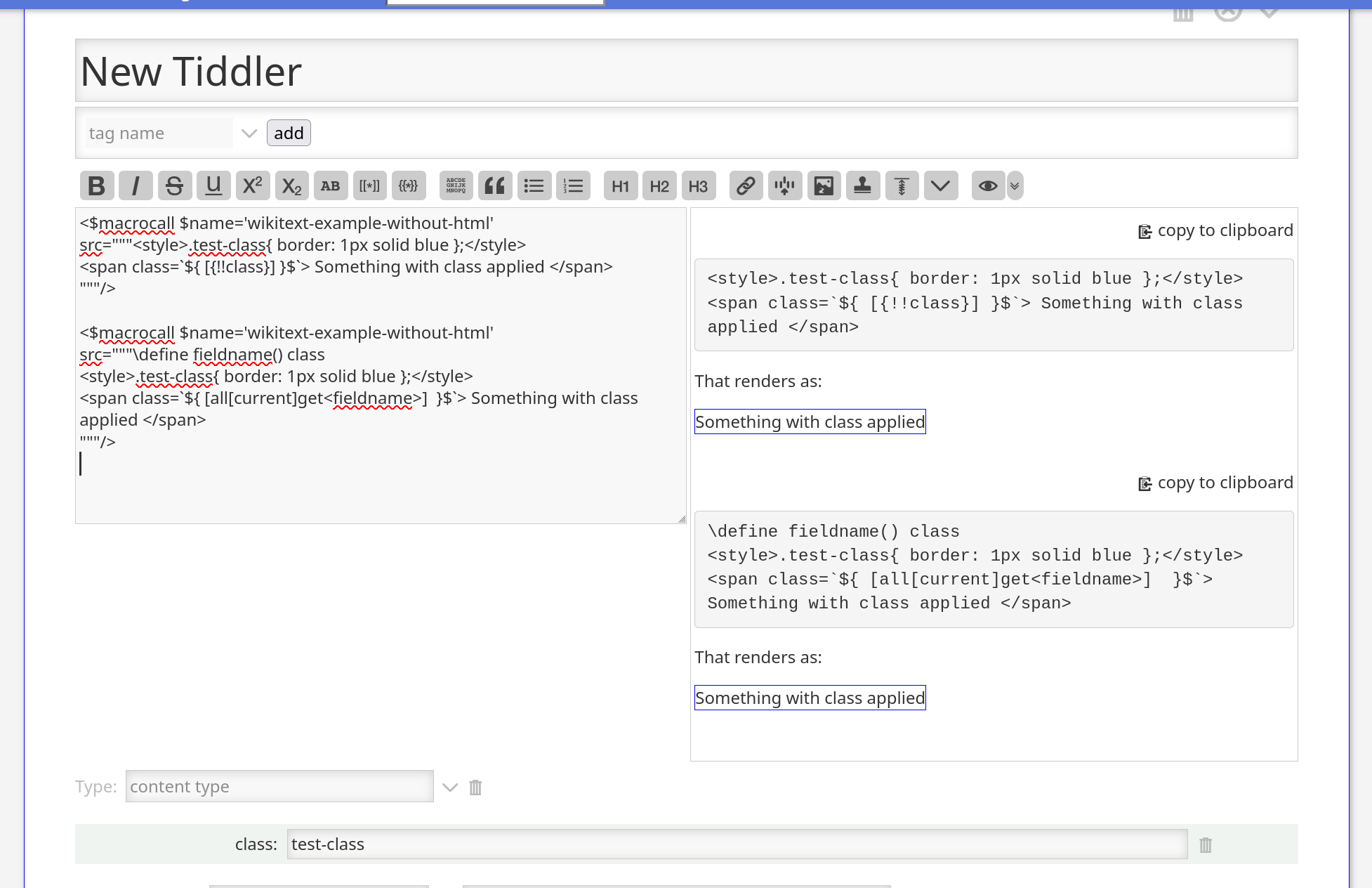
Task: Apply Heading 1 format
Action: pyautogui.click(x=620, y=186)
